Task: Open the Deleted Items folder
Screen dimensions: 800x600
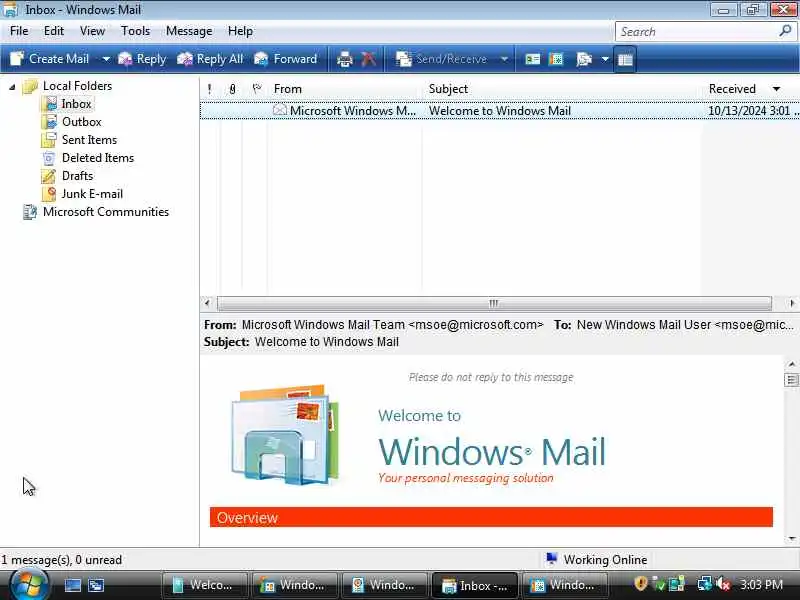Action: point(98,158)
